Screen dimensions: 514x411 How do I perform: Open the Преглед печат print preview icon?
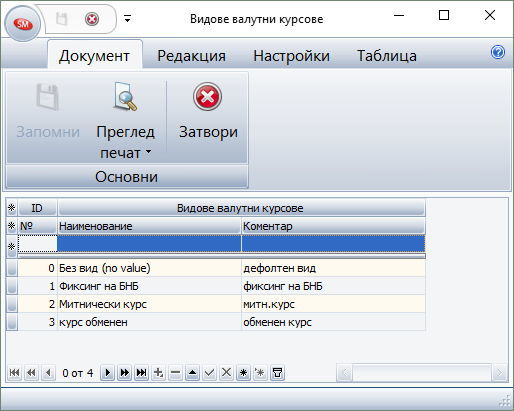125,97
